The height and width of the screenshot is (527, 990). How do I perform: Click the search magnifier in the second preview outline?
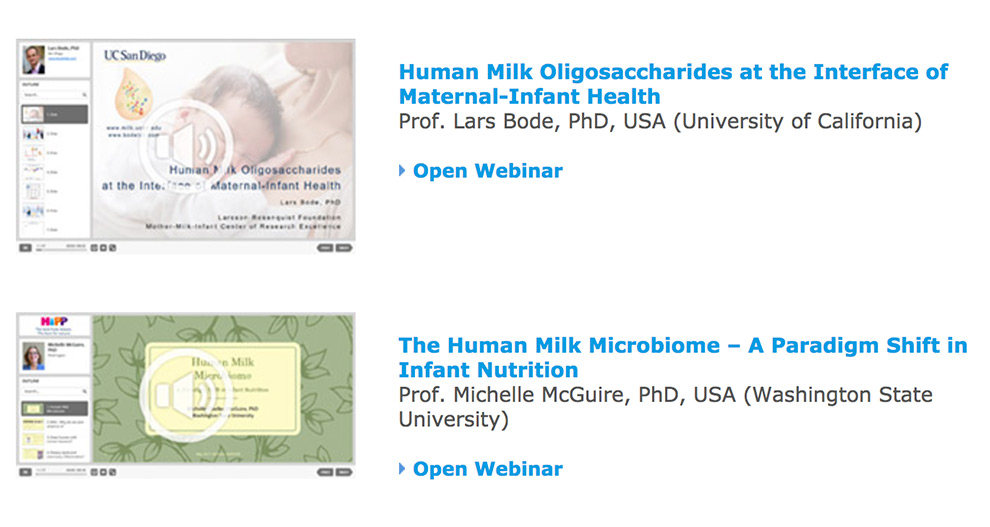pyautogui.click(x=85, y=391)
